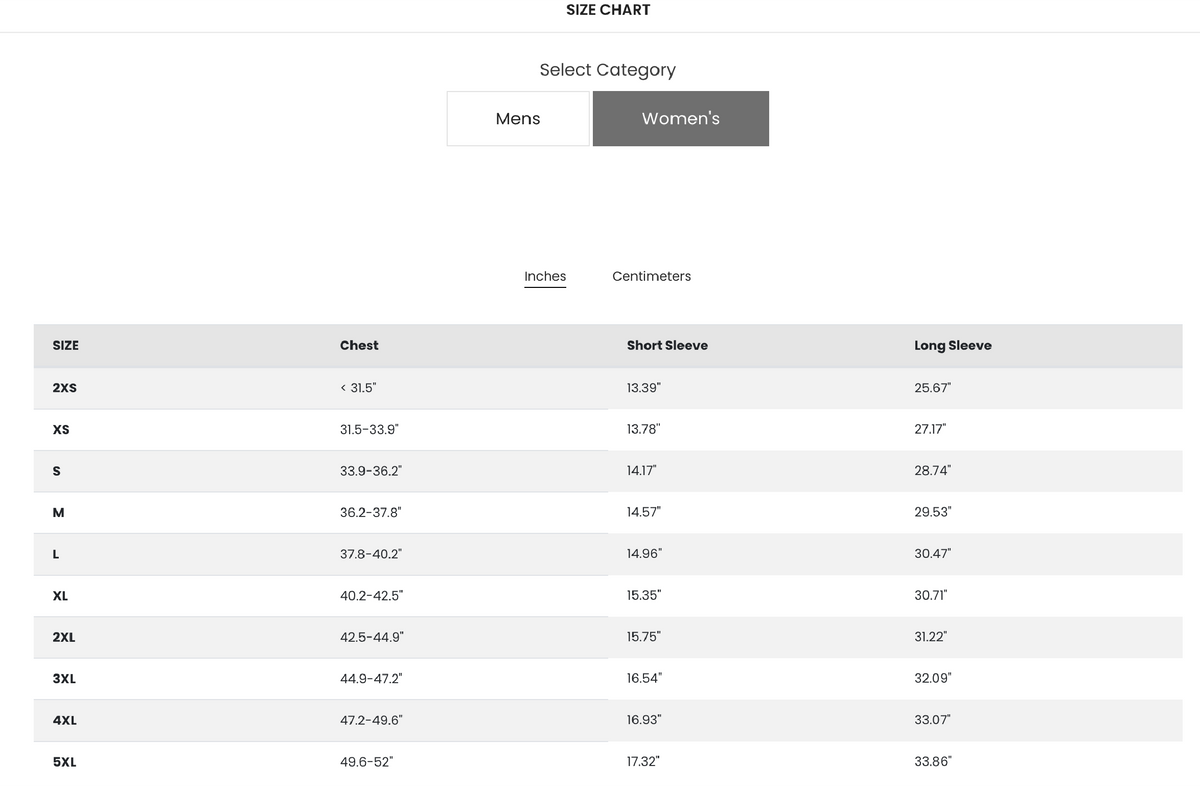Click the XS size row label
This screenshot has width=1200, height=786.
(x=61, y=429)
